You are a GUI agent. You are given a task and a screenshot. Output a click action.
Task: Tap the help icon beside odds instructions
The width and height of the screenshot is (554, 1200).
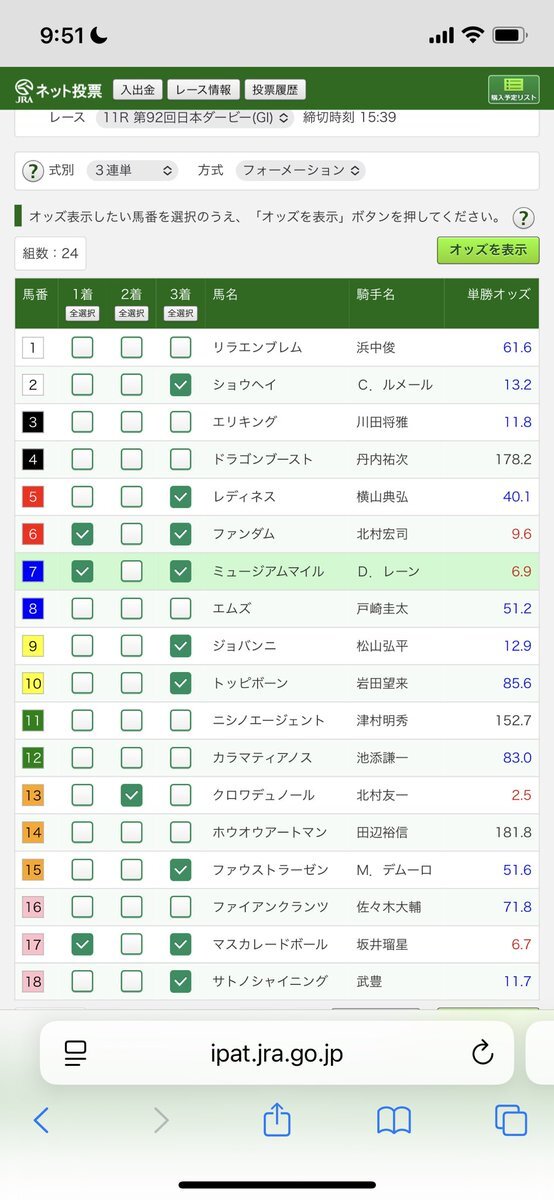pos(522,218)
